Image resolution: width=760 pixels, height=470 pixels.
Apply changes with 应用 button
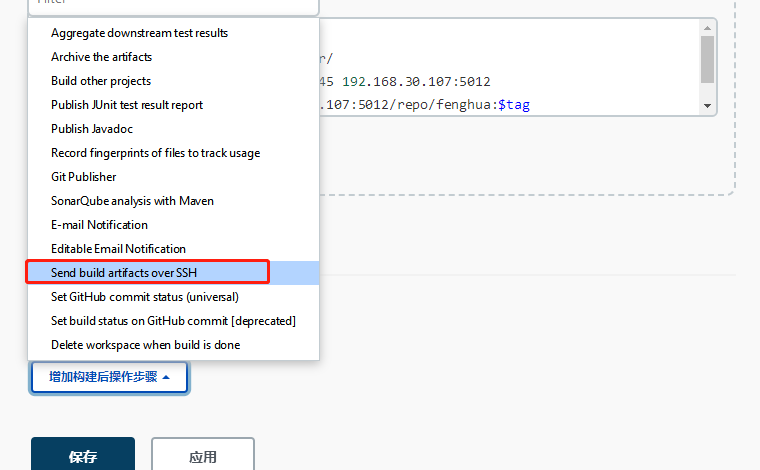point(203,456)
